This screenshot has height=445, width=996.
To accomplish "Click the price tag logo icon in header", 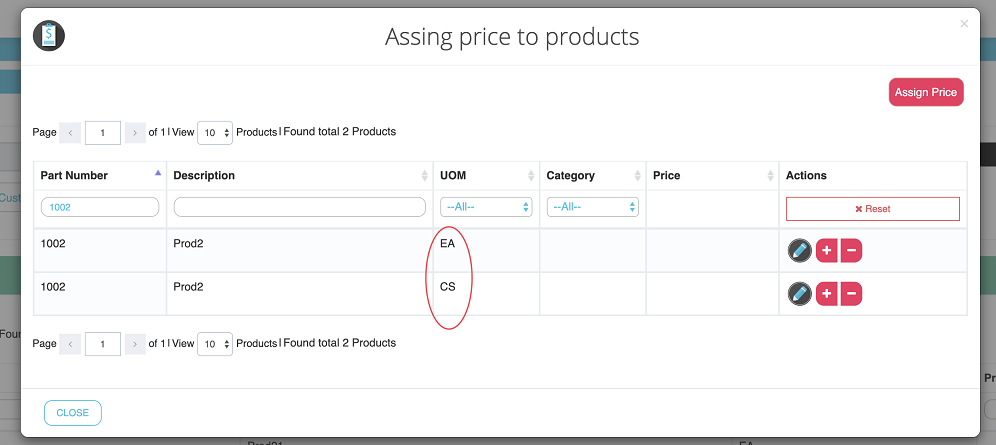I will pos(49,36).
